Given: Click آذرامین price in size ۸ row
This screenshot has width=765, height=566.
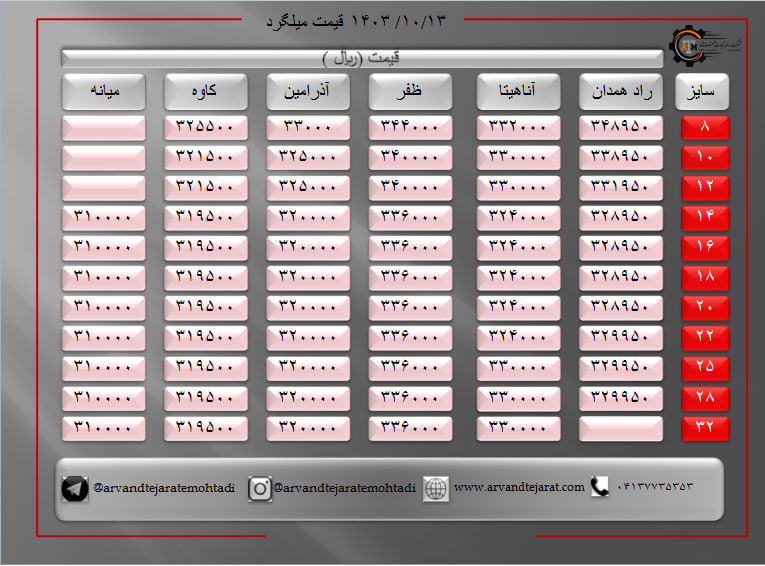Looking at the screenshot, I should coord(308,128).
